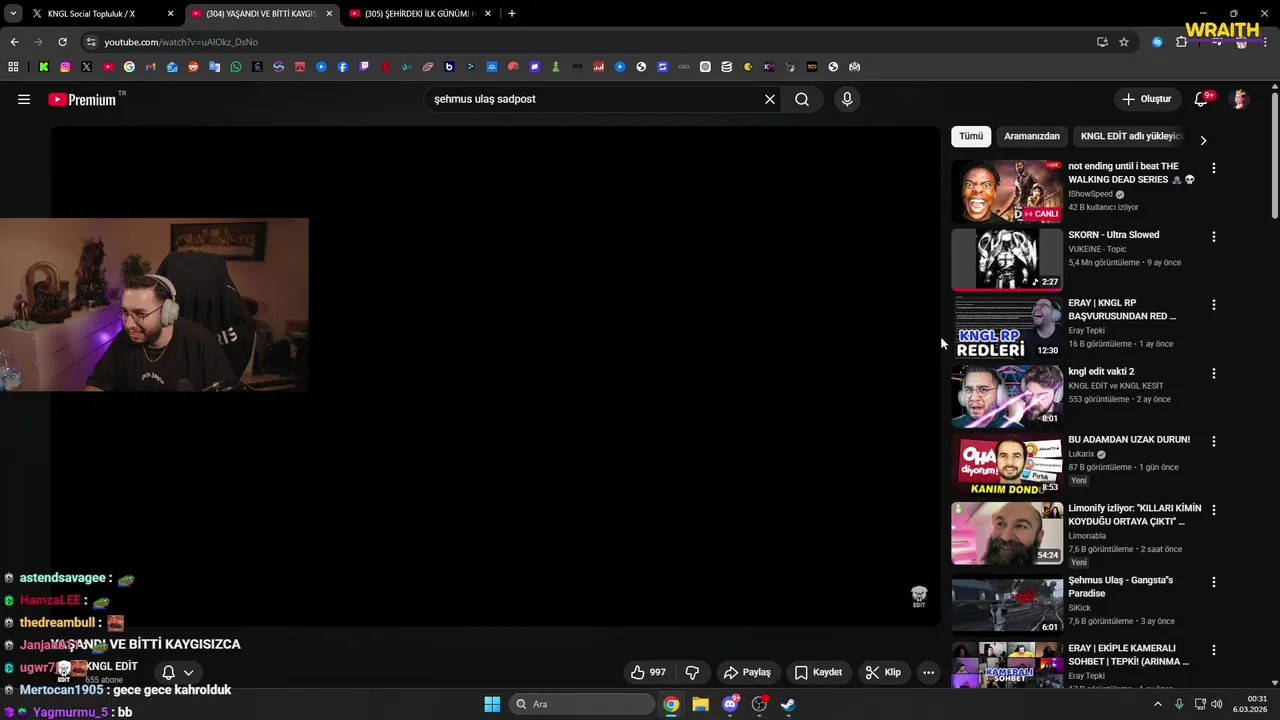Open options for BU ADAMDAN UZAK DURUN!
This screenshot has height=720, width=1280.
point(1214,441)
